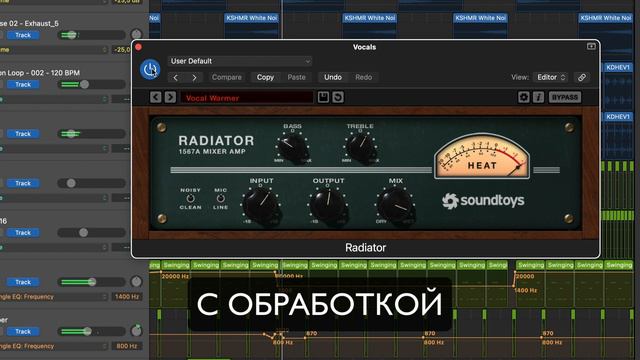
Task: Select next Soundtoys preset arrow
Action: (x=170, y=97)
